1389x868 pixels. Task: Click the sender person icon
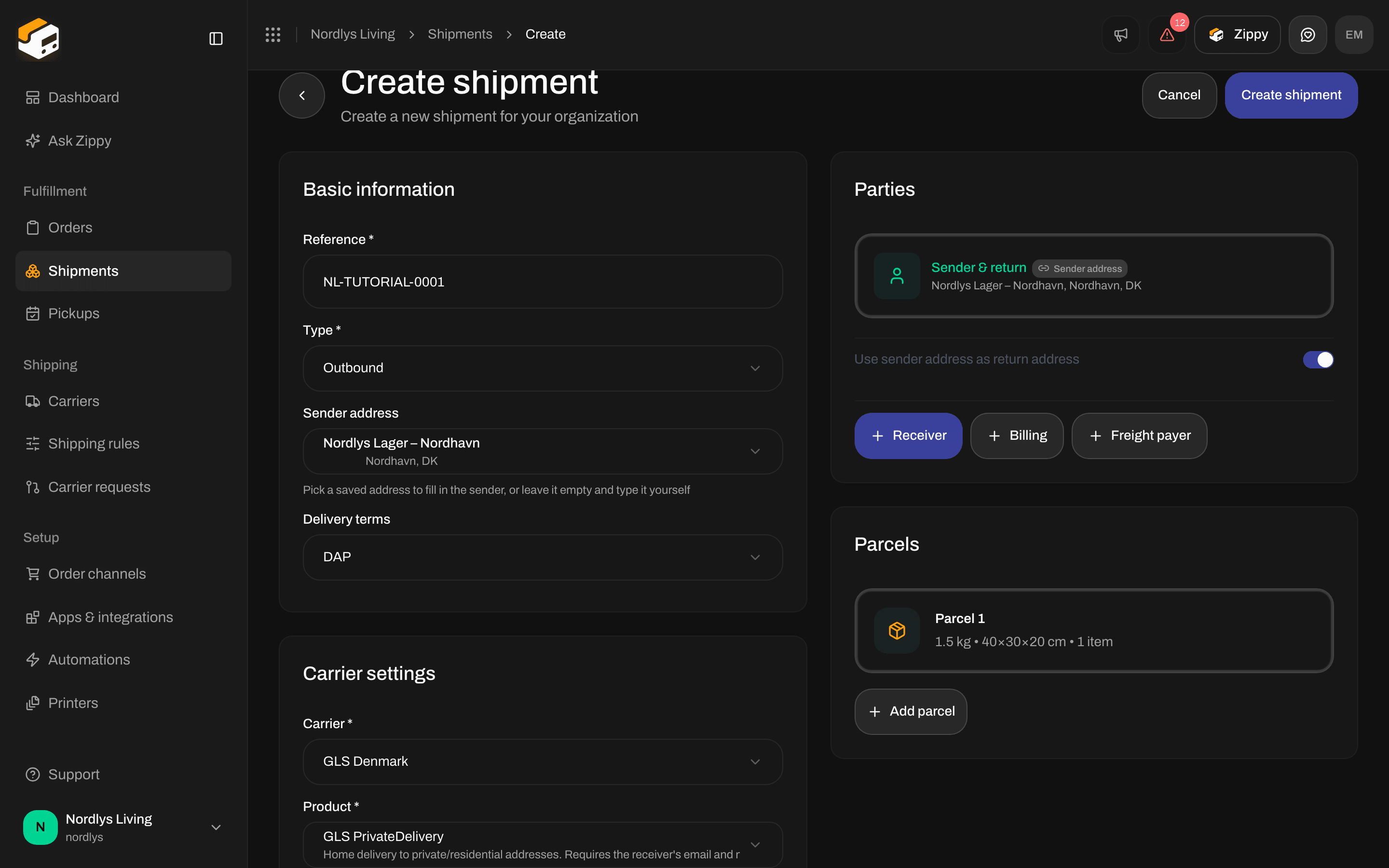pyautogui.click(x=897, y=275)
